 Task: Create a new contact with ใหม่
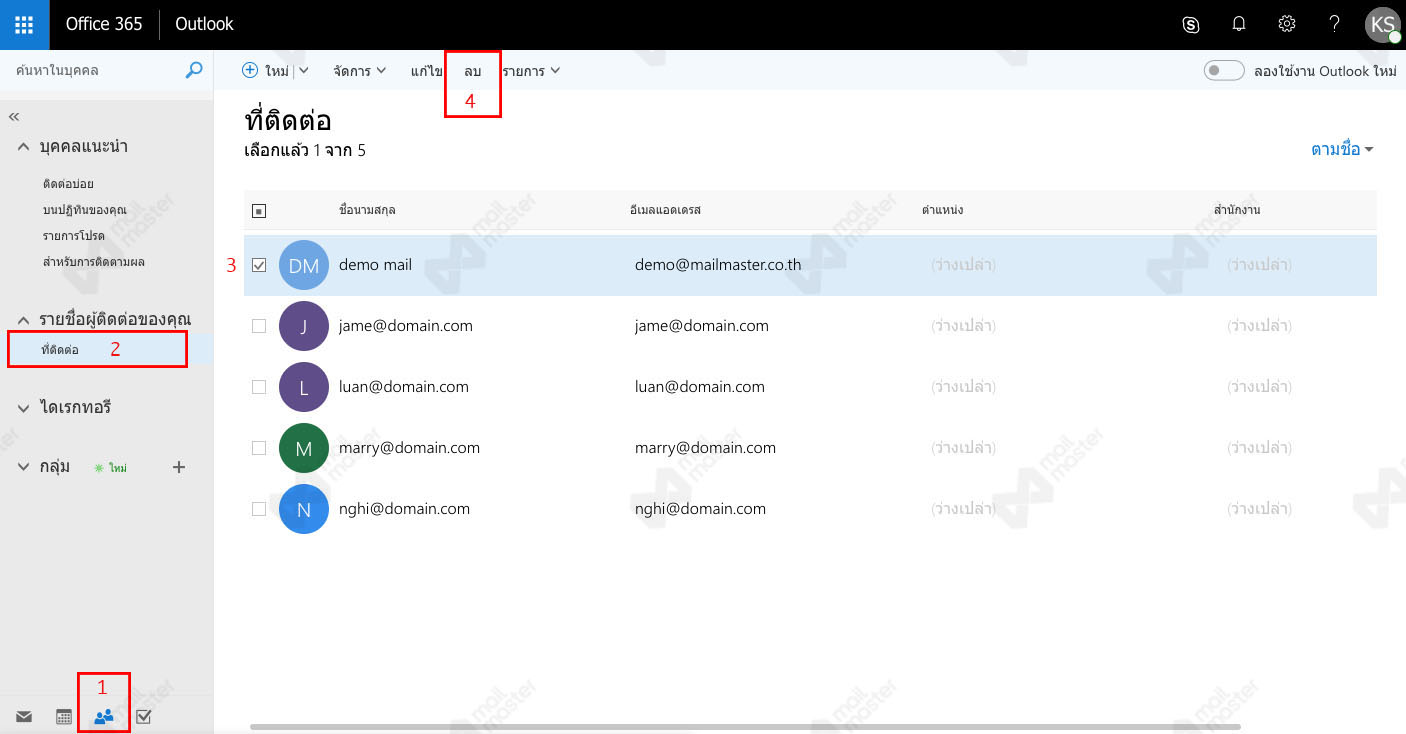click(x=266, y=71)
